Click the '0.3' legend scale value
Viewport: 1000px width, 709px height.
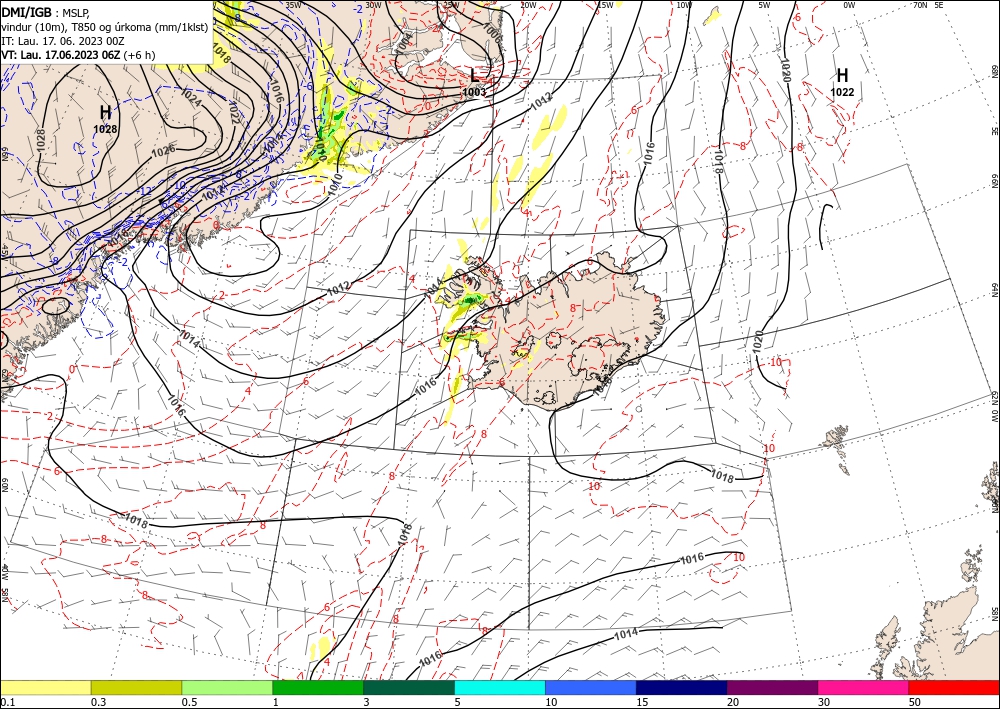click(98, 702)
